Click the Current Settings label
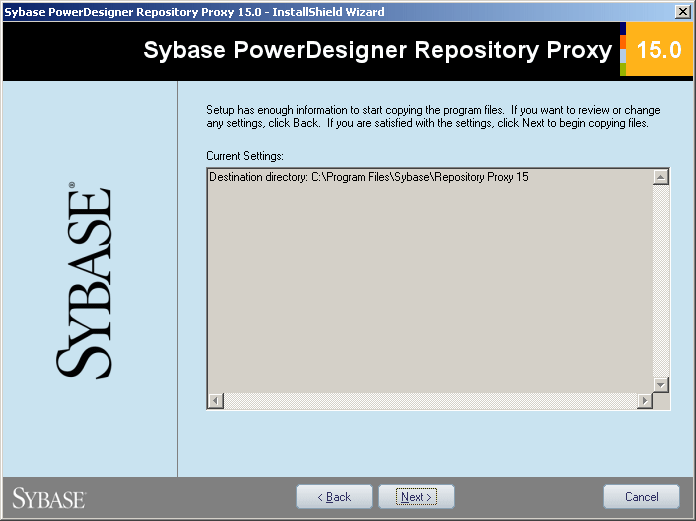Viewport: 696px width, 521px height. tap(245, 156)
